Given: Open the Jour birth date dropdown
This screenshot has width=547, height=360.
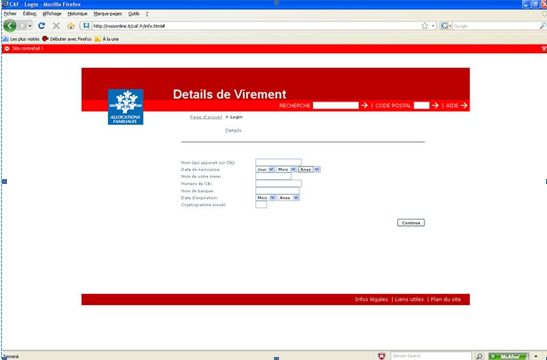Looking at the screenshot, I should point(265,169).
